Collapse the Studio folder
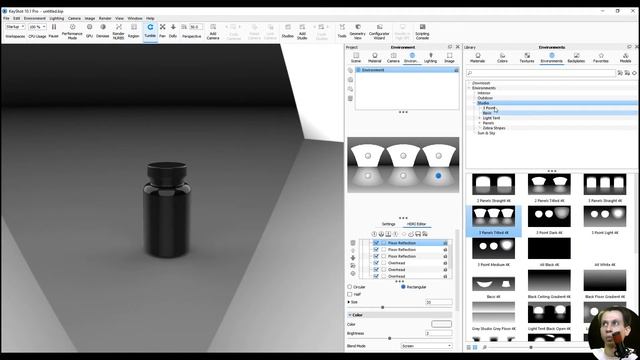Viewport: 640px width, 360px height. tap(474, 103)
